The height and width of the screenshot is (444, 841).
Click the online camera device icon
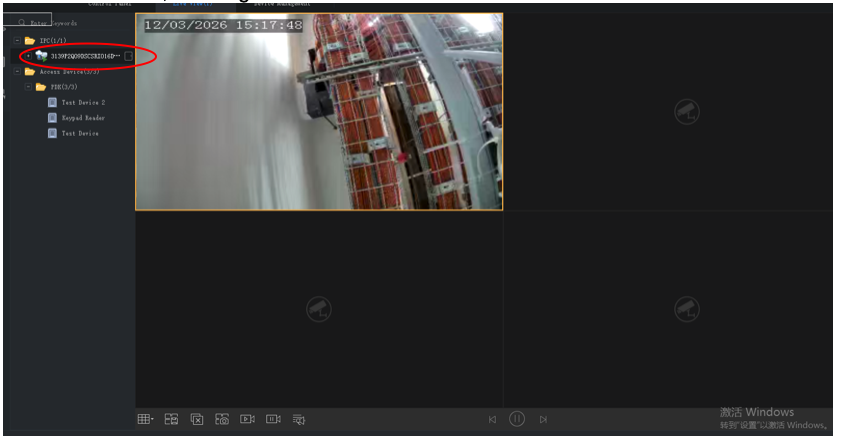(41, 56)
